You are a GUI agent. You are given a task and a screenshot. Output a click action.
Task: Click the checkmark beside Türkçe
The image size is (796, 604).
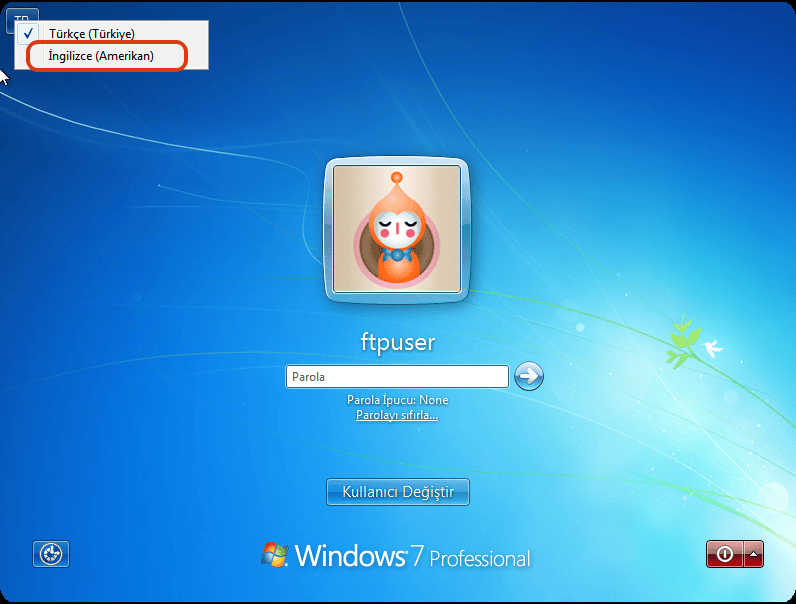(x=29, y=33)
